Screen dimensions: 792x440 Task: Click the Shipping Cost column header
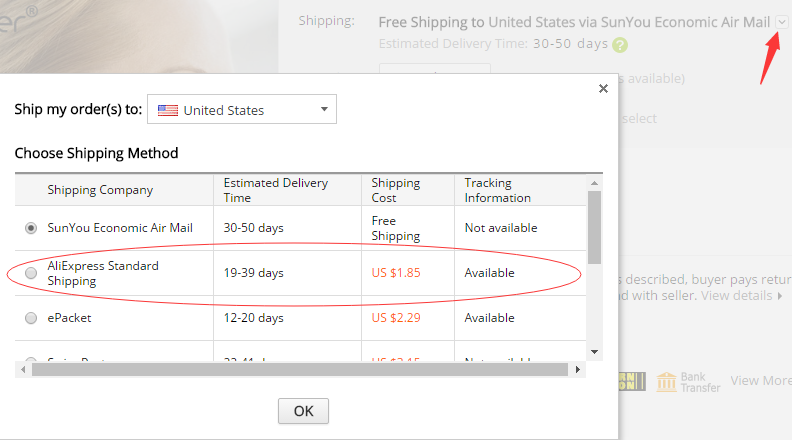point(396,190)
